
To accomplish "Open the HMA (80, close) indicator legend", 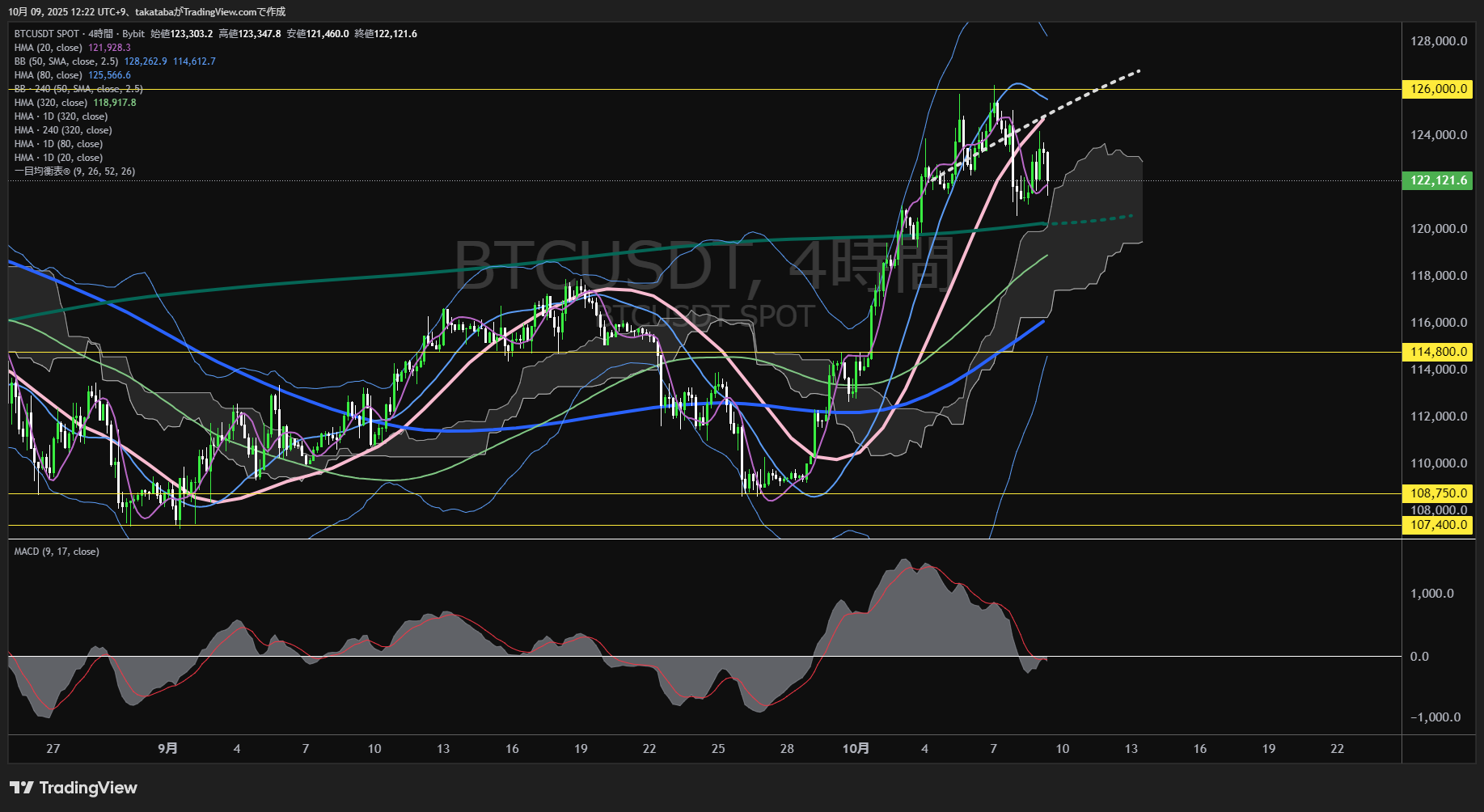I will [x=48, y=75].
